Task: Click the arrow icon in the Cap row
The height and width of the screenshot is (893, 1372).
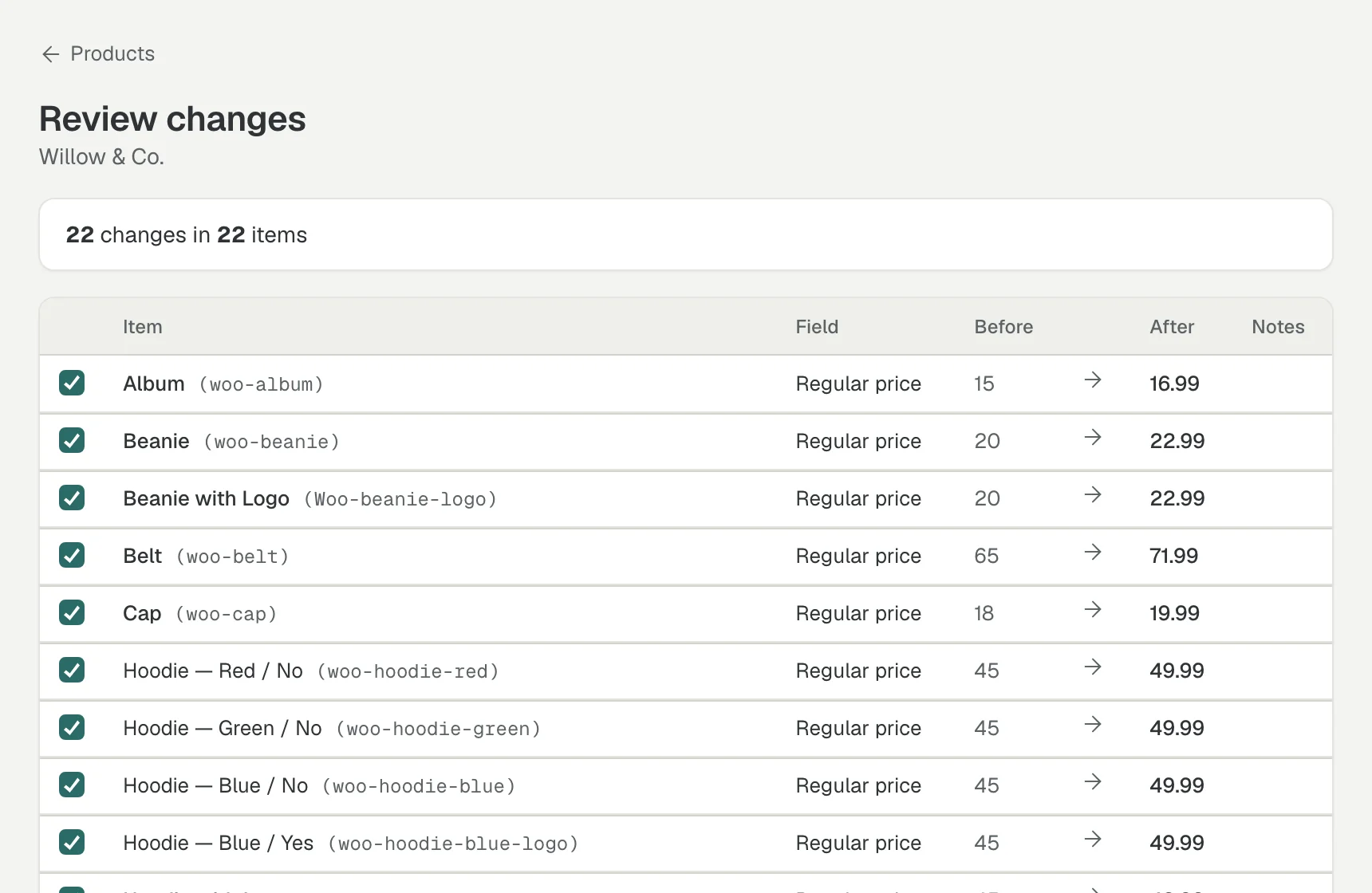Action: click(1093, 610)
